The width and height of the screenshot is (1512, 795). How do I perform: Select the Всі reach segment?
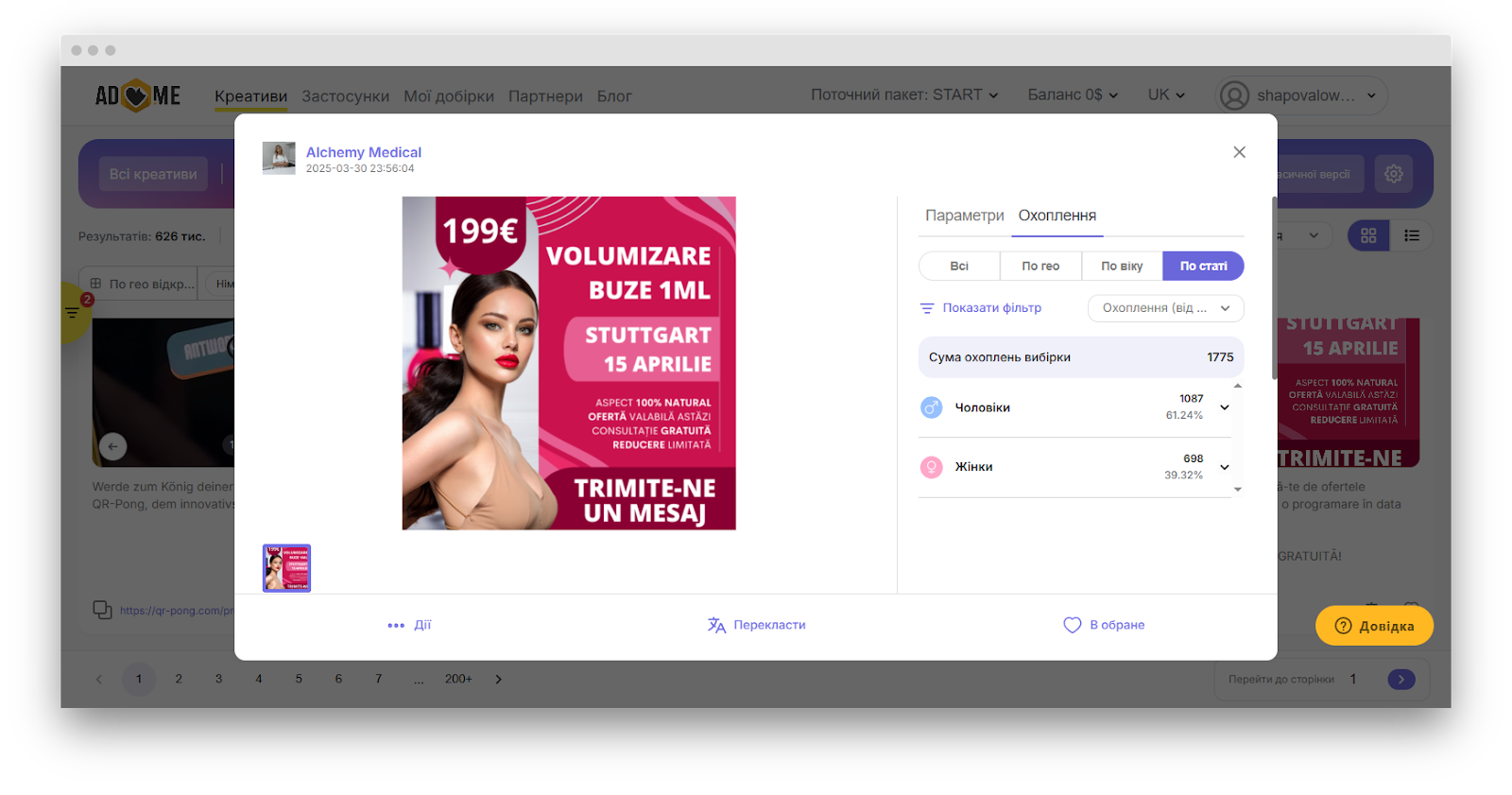click(959, 267)
